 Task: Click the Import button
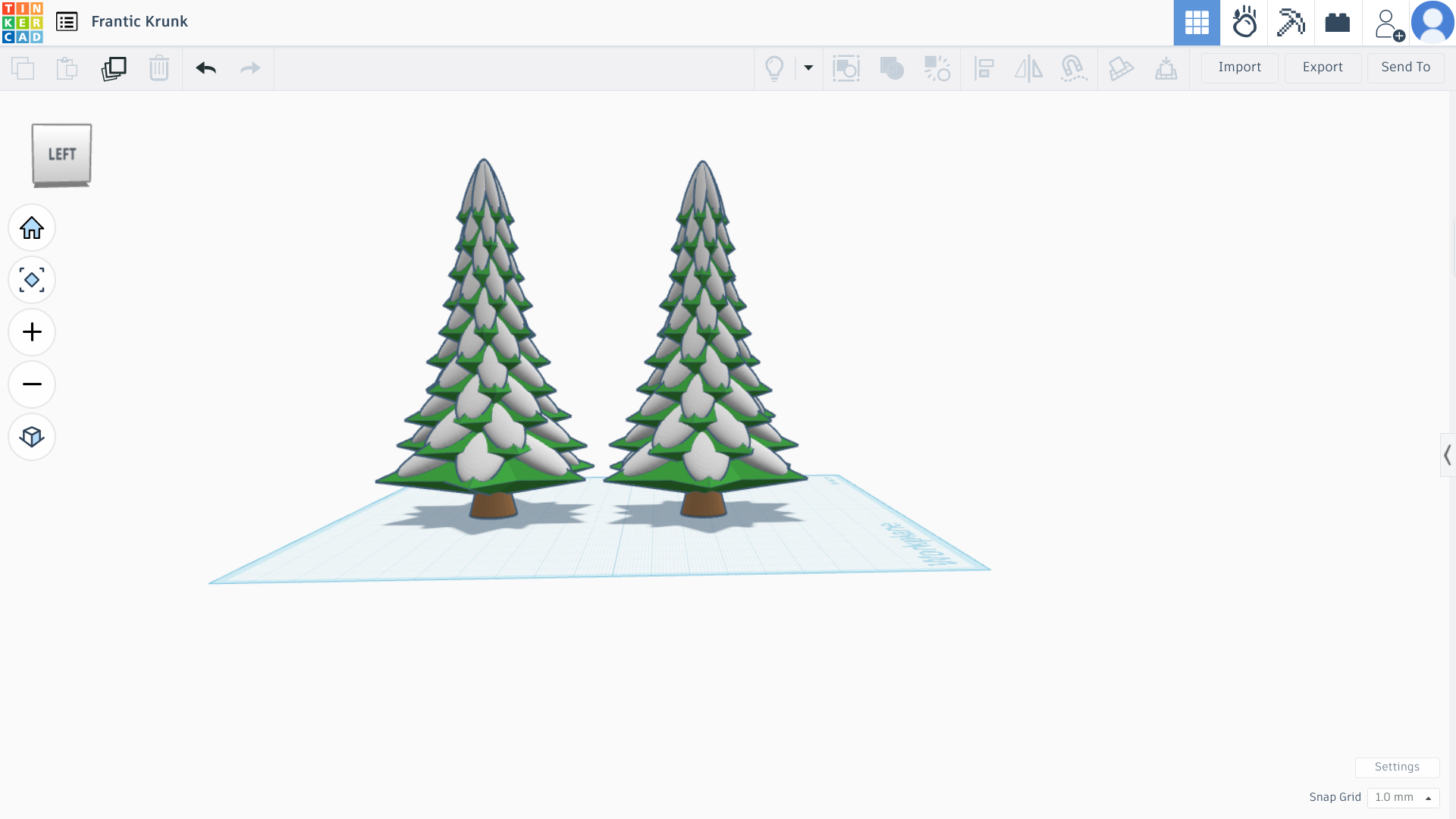(1240, 67)
